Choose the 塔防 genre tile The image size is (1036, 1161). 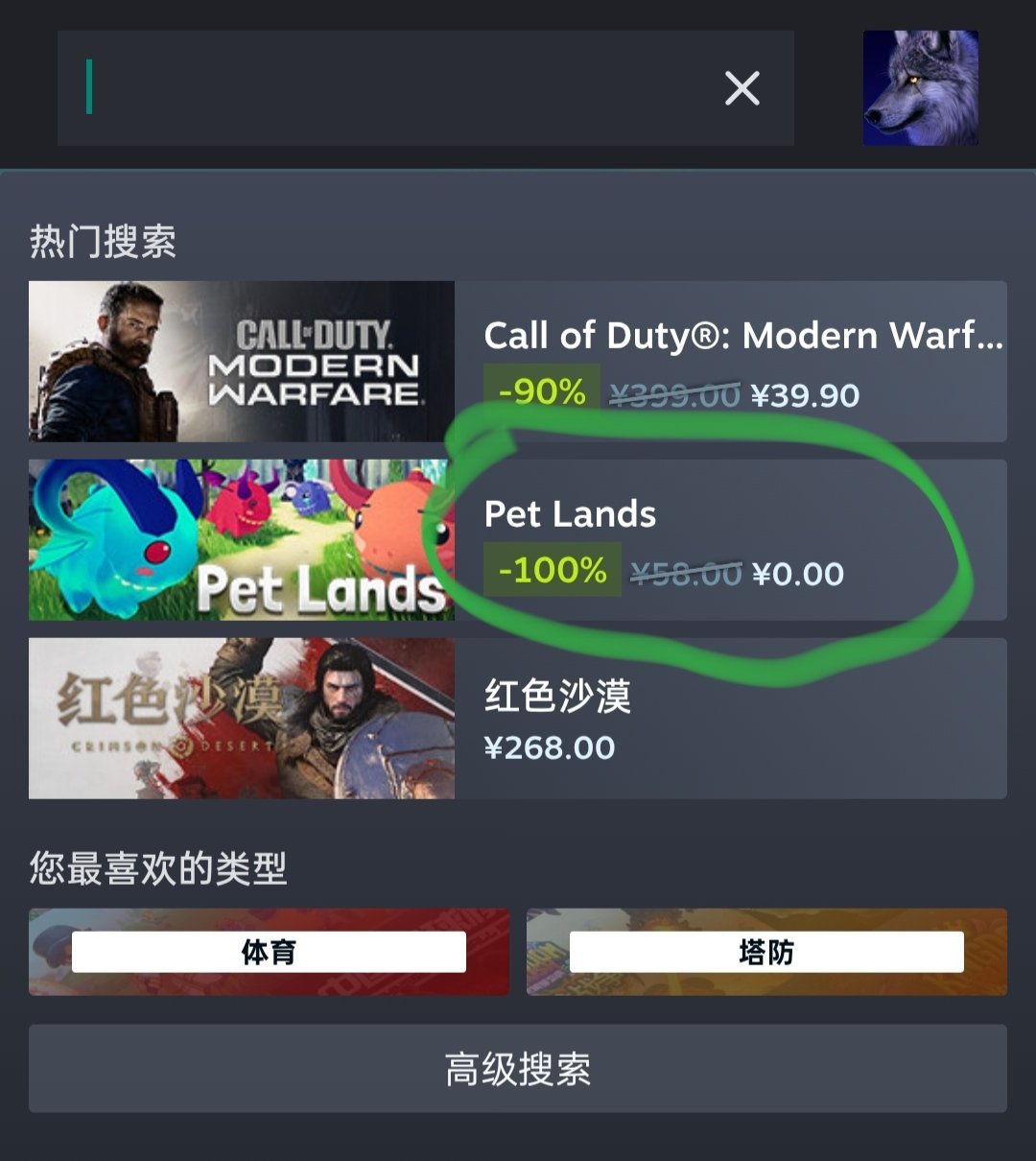766,952
